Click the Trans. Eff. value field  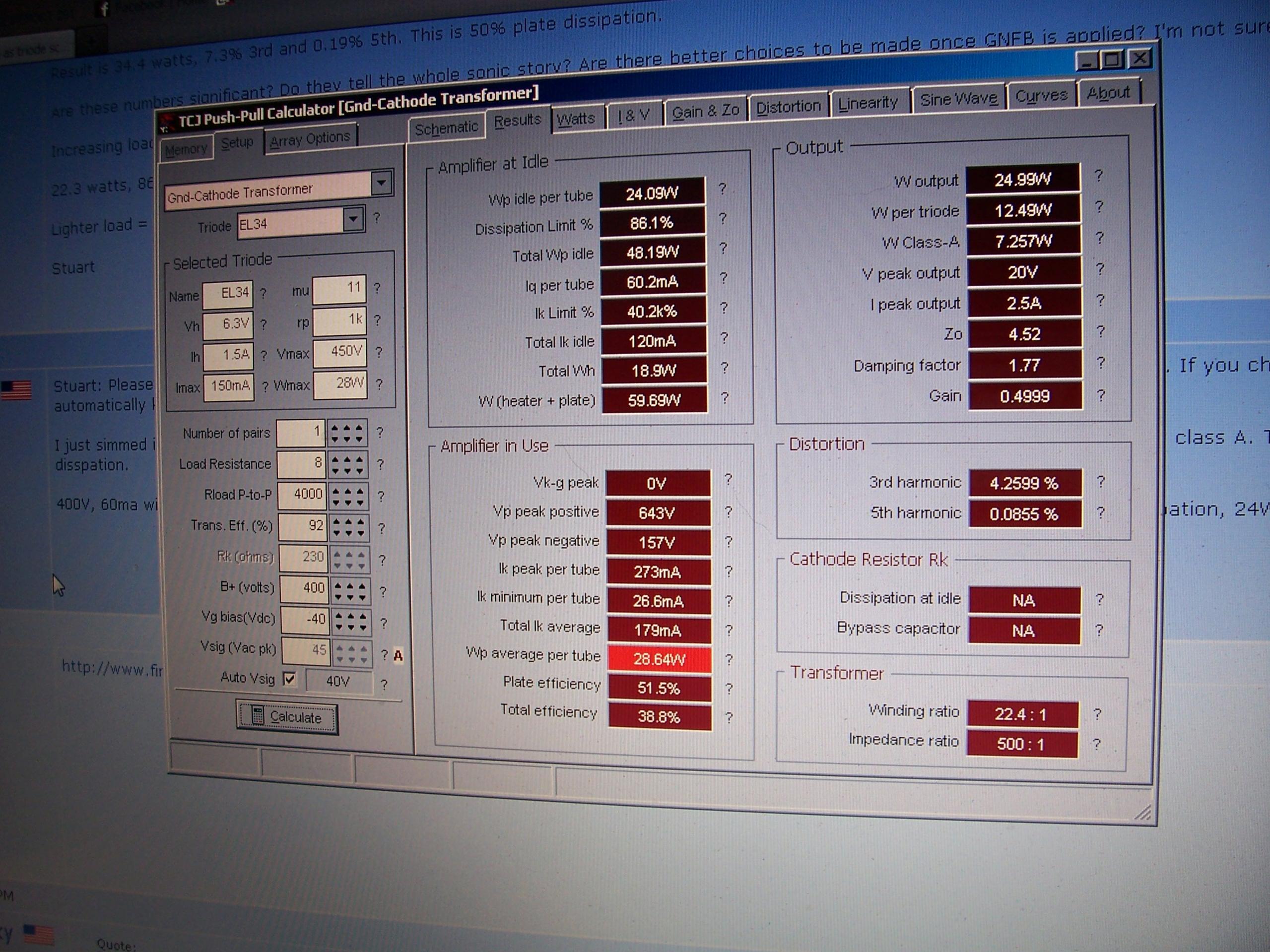click(x=303, y=527)
